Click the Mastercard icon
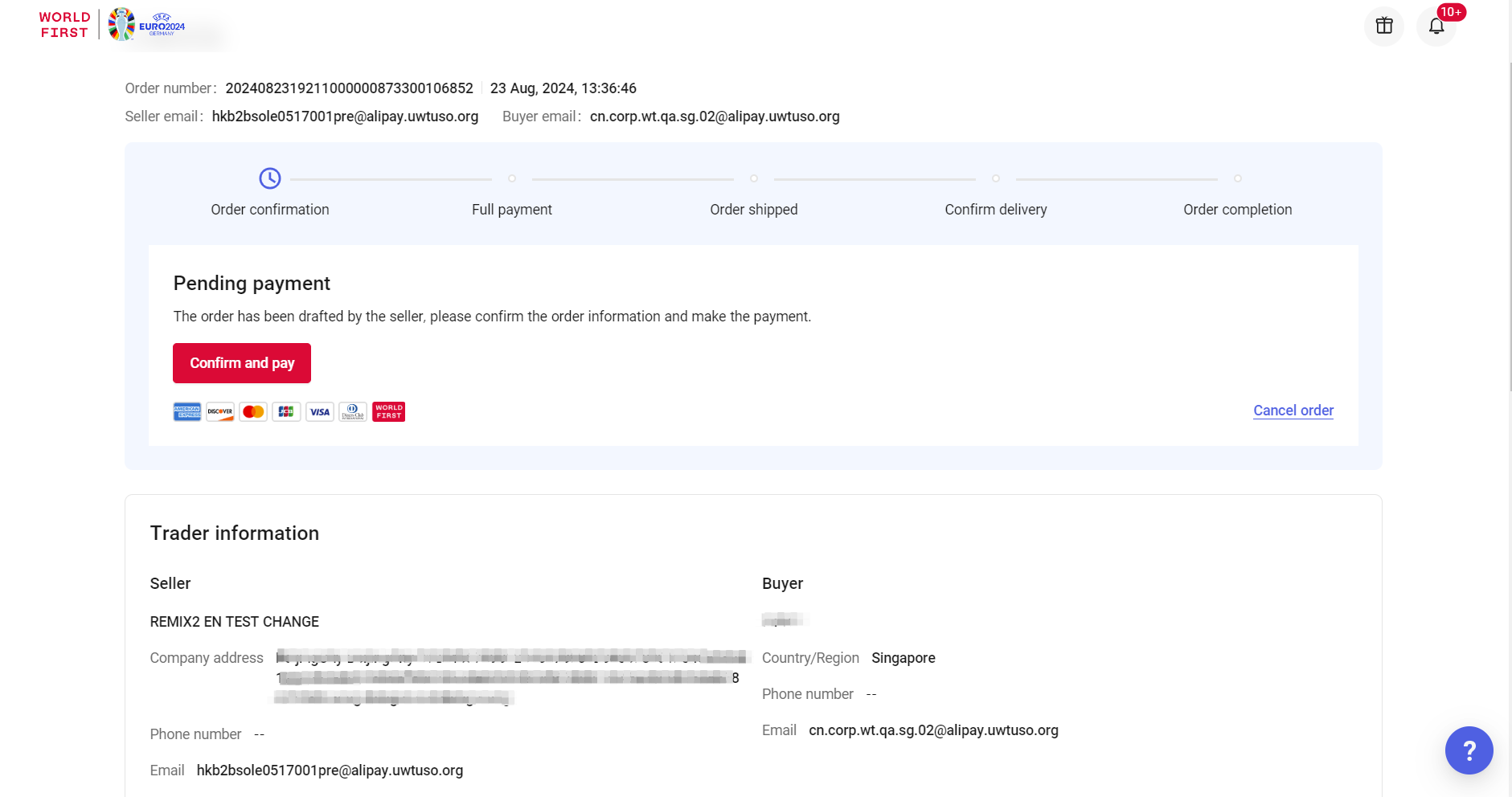The image size is (1512, 797). coord(253,412)
